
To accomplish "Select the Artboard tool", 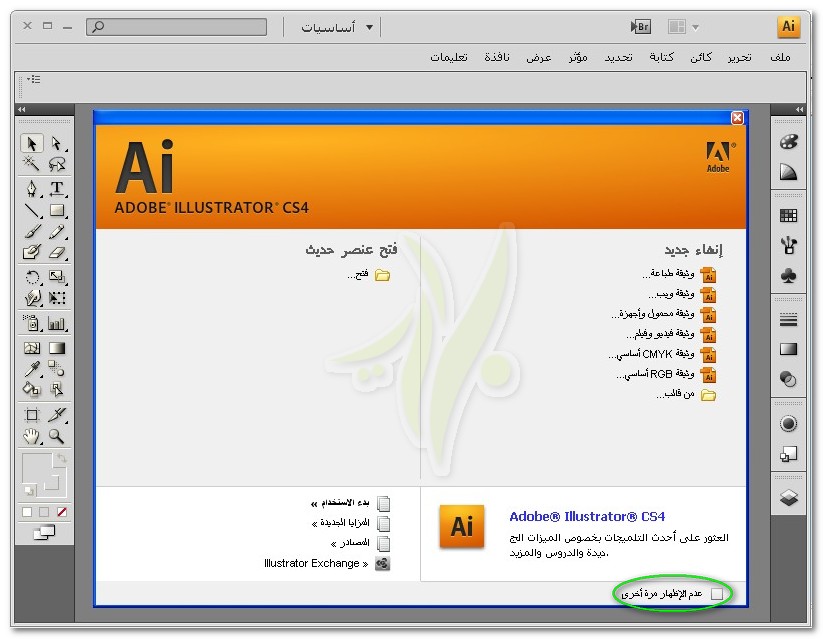I will (x=31, y=415).
